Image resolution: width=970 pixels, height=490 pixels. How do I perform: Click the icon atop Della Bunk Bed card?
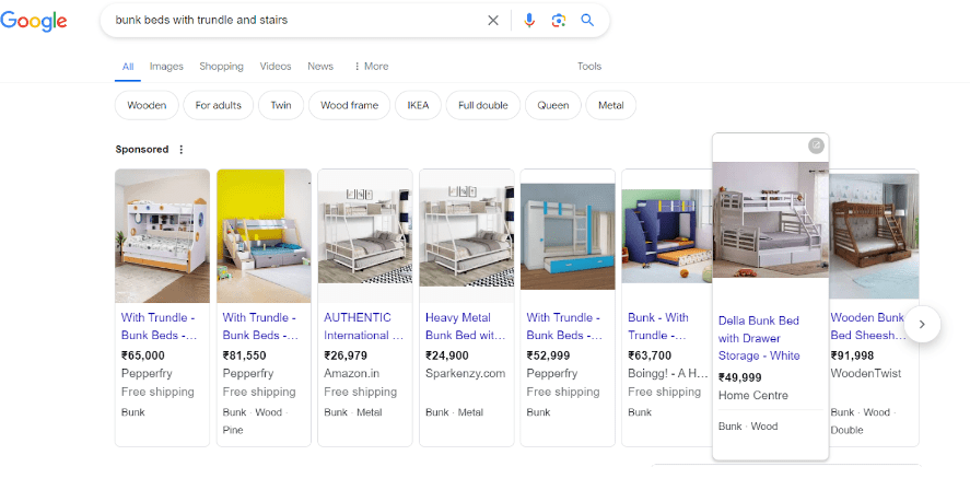816,146
